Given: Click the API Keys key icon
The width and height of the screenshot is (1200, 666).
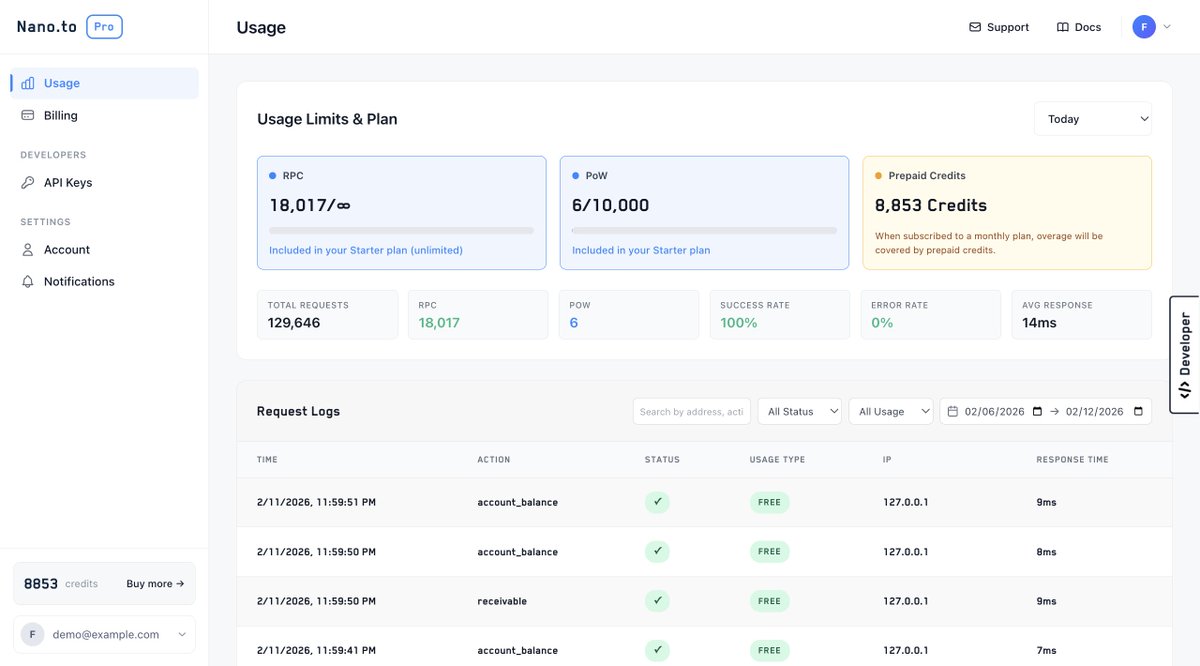Looking at the screenshot, I should [x=28, y=182].
